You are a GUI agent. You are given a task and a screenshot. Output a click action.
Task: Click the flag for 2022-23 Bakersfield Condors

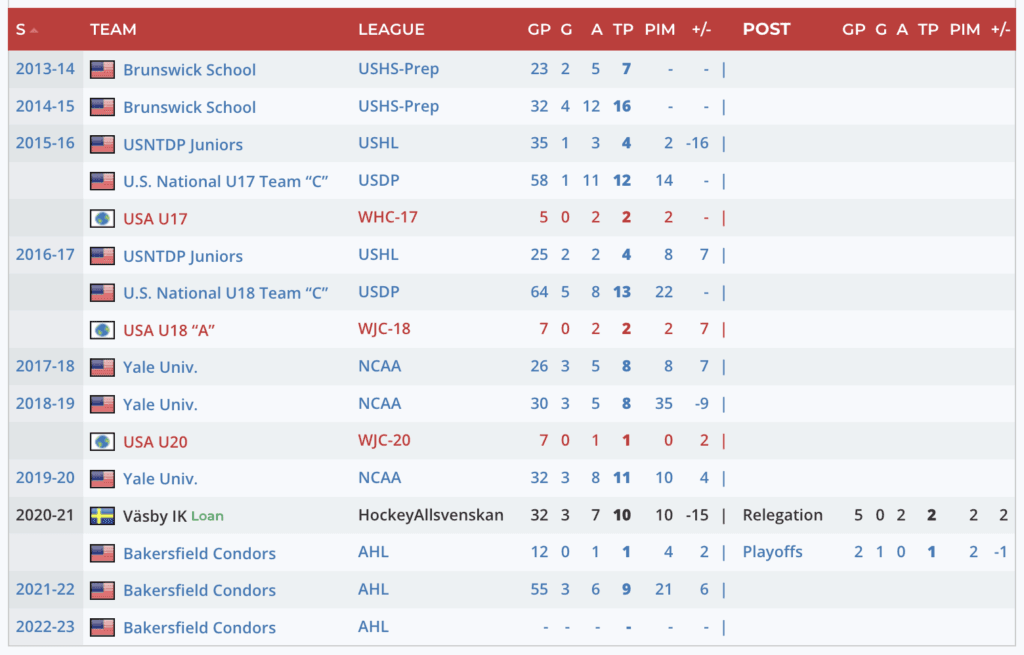(x=102, y=628)
